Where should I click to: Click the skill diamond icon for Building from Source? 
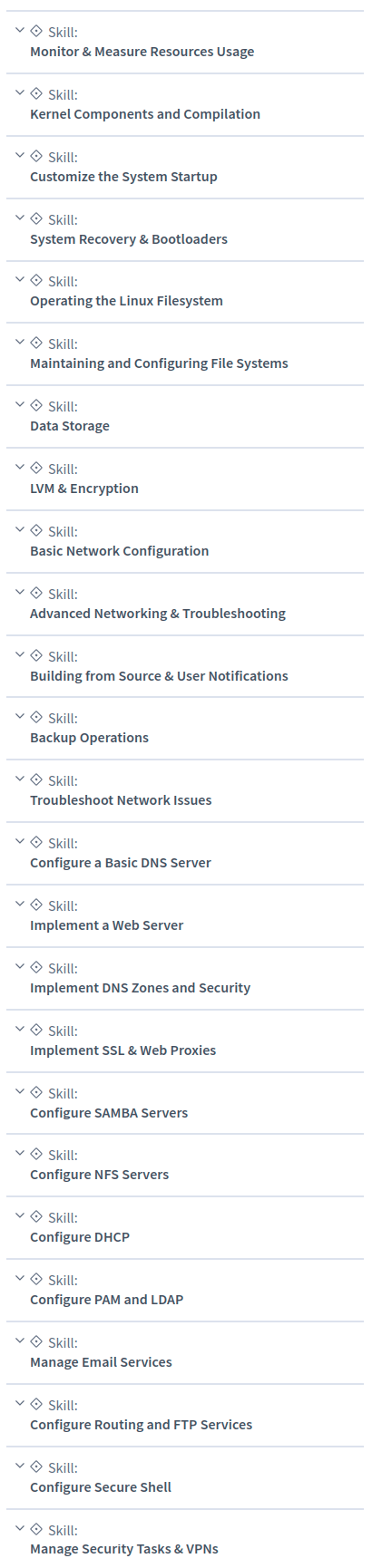click(36, 655)
